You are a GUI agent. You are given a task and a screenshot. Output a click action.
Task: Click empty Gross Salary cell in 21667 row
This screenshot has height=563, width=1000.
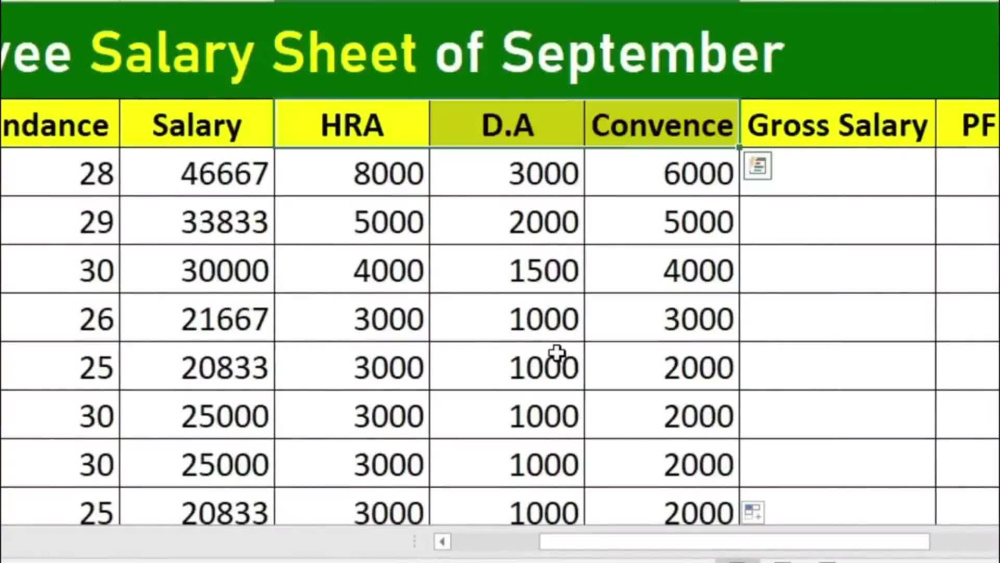pyautogui.click(x=837, y=318)
